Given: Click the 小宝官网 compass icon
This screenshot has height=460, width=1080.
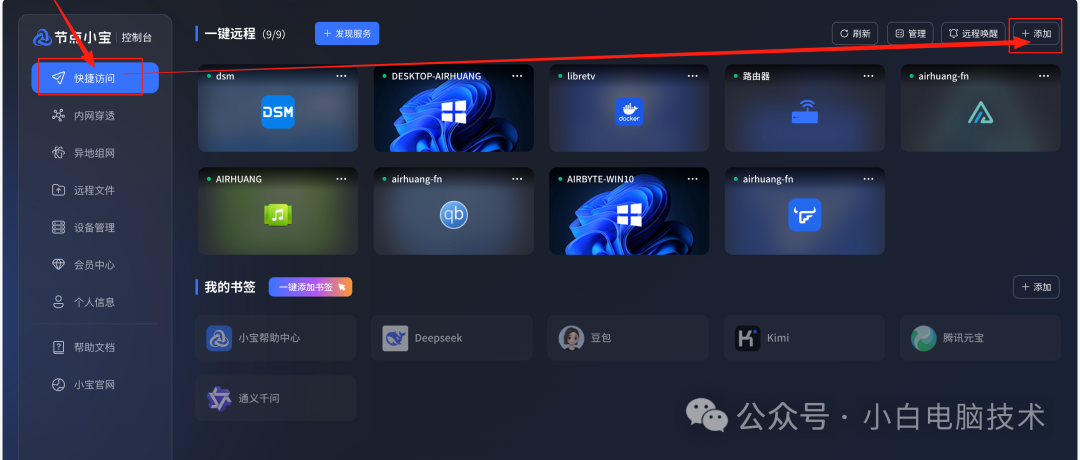Looking at the screenshot, I should pos(59,385).
